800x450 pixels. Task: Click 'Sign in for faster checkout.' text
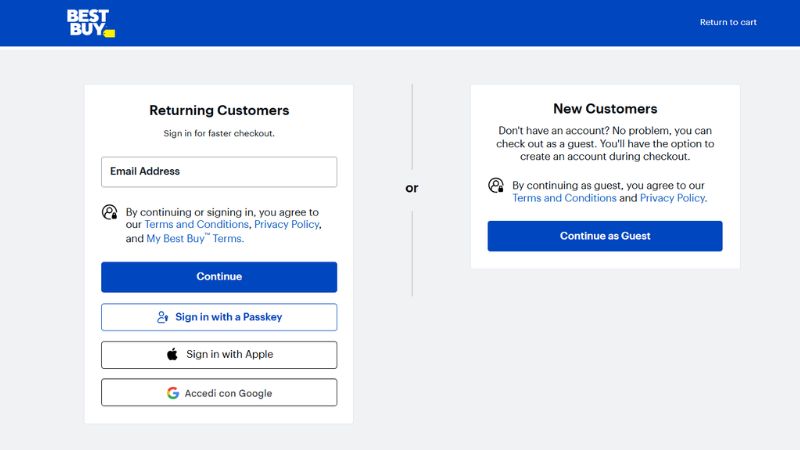point(219,133)
